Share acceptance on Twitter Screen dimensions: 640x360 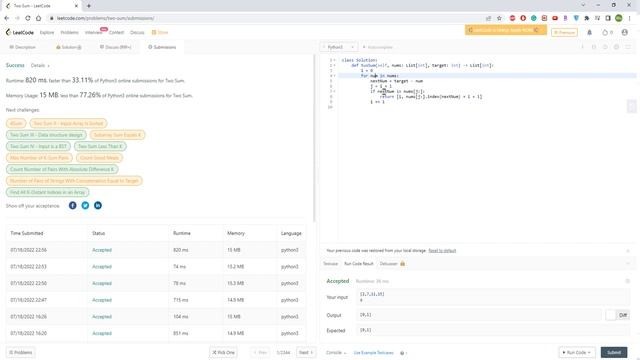tap(85, 205)
